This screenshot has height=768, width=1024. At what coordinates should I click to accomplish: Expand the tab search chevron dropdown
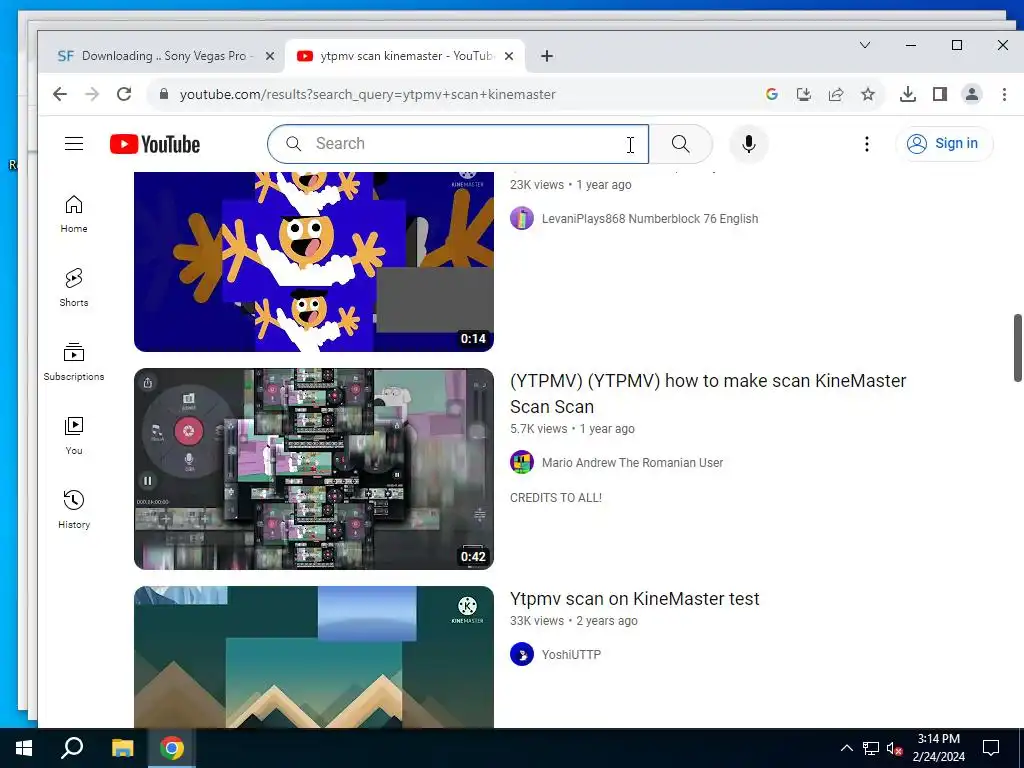tap(865, 45)
